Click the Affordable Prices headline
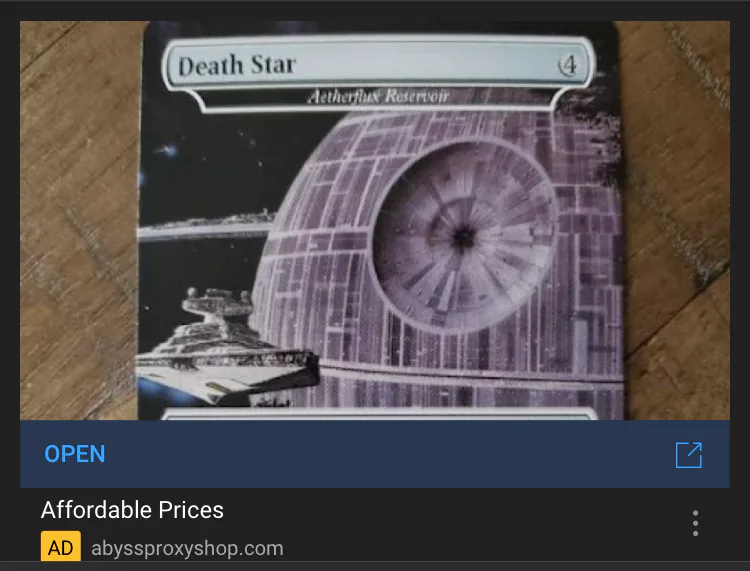 pos(132,510)
